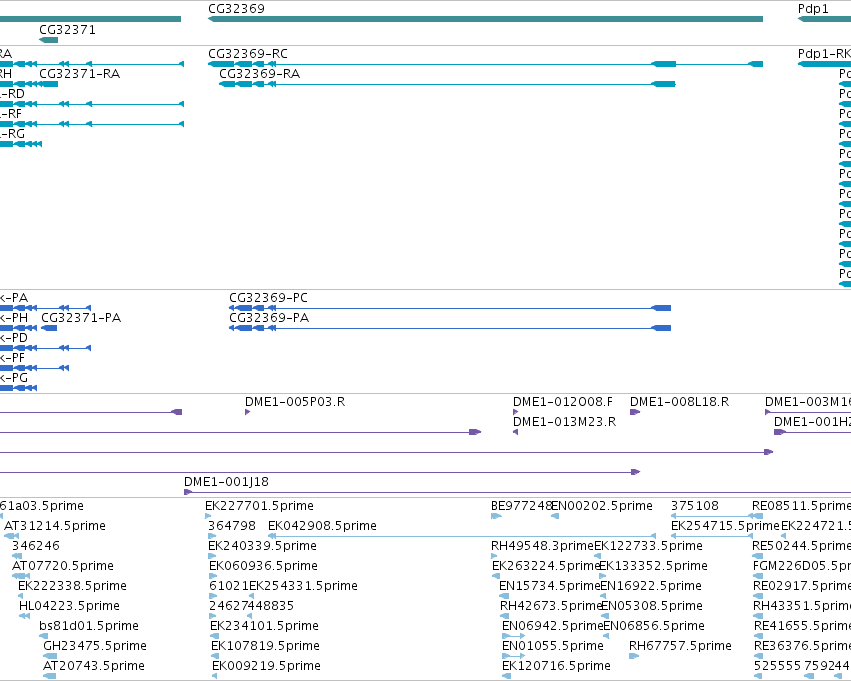Open EST 'EK227701.5prime'
Viewport: 851px width, 681px height.
click(x=259, y=506)
